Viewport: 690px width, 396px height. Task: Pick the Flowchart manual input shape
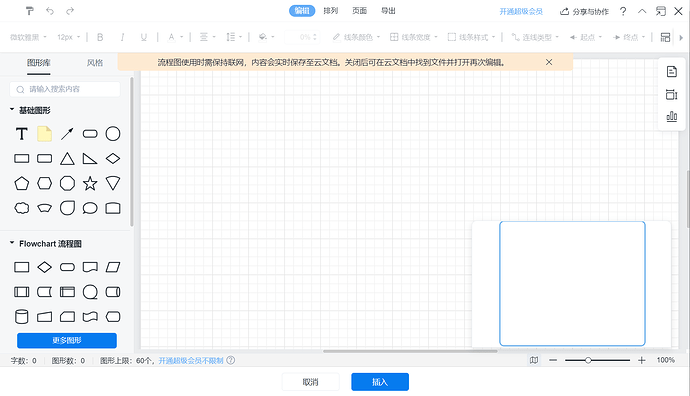44,316
